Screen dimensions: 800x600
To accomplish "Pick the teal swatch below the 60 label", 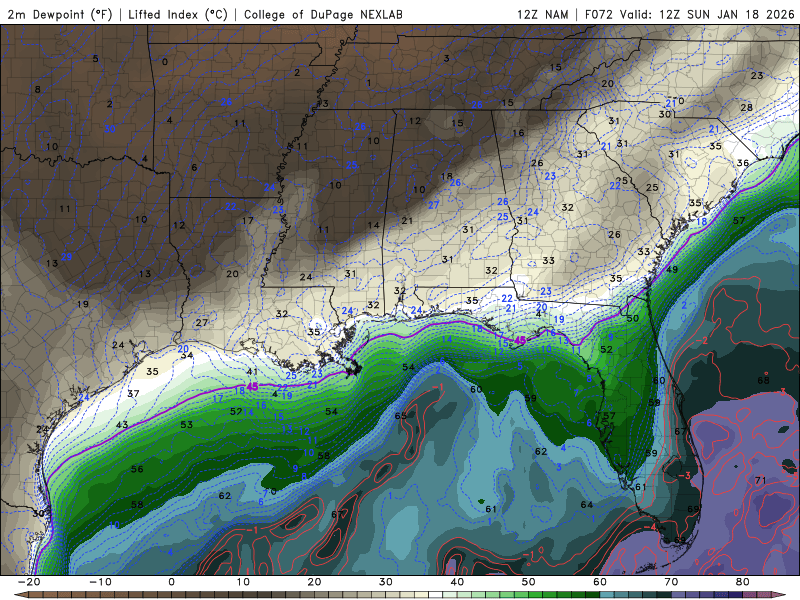I will 607,595.
